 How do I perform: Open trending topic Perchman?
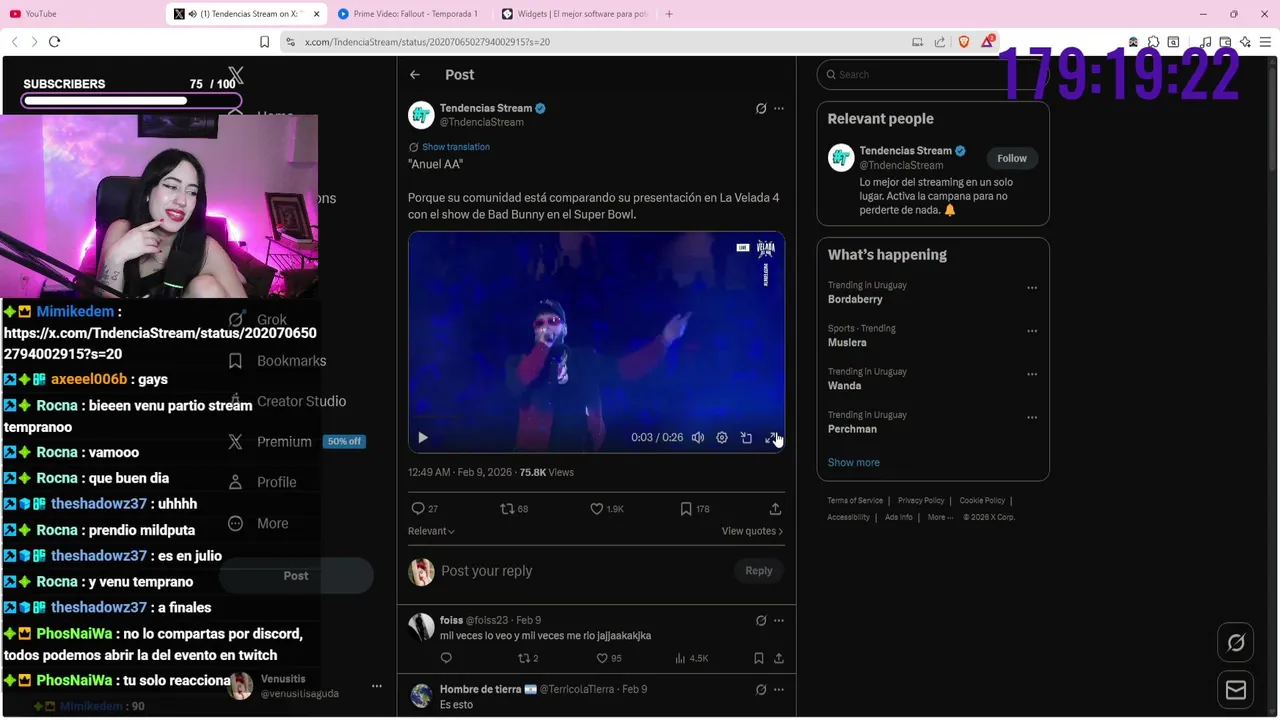click(852, 428)
